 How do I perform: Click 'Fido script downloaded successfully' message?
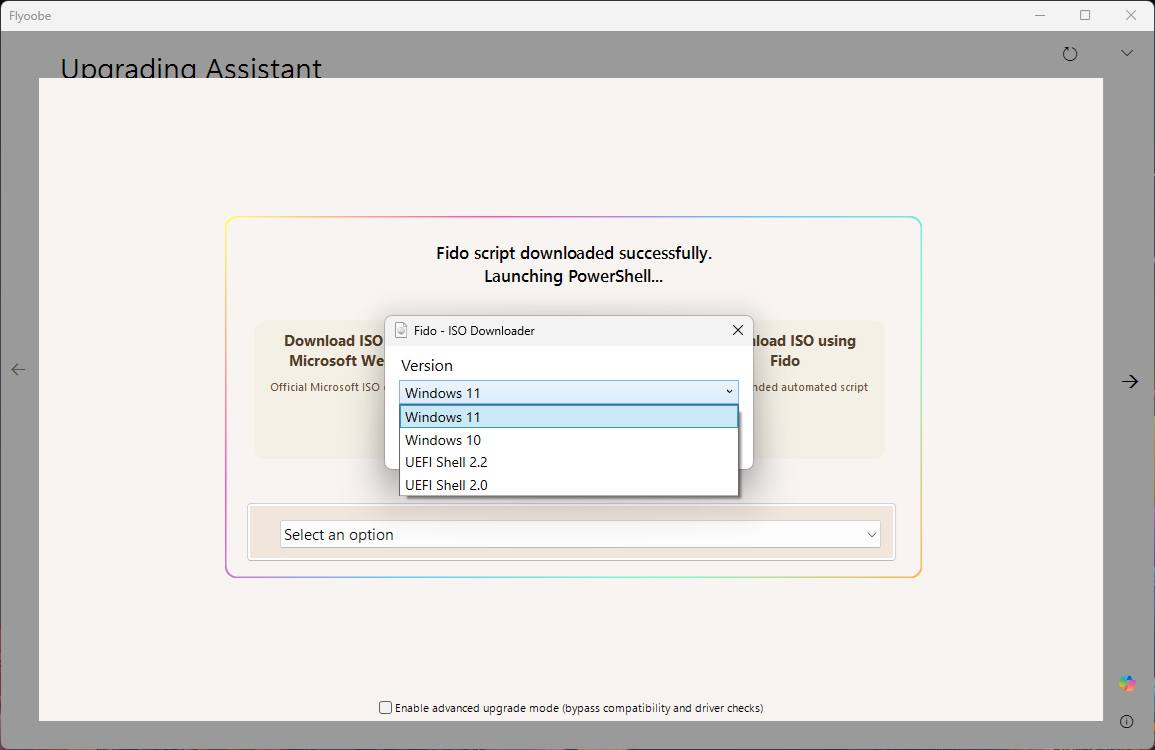(x=574, y=253)
